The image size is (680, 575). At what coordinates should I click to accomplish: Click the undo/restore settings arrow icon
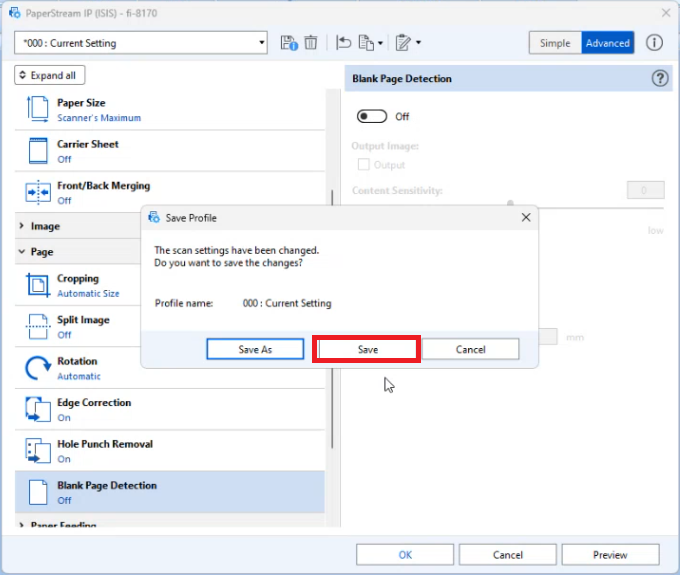tap(343, 43)
